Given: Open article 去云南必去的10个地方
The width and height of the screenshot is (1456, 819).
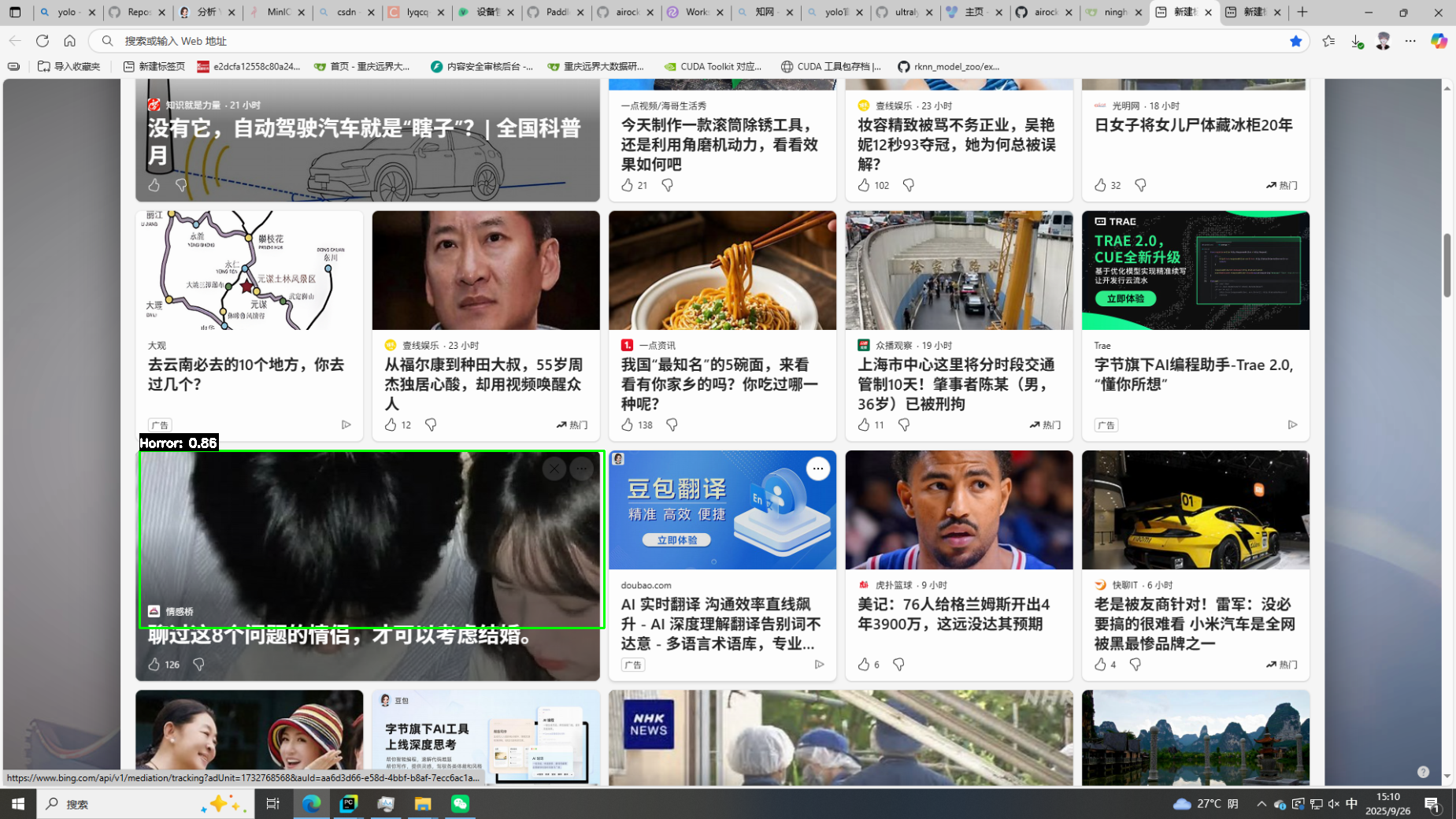Looking at the screenshot, I should (x=246, y=374).
